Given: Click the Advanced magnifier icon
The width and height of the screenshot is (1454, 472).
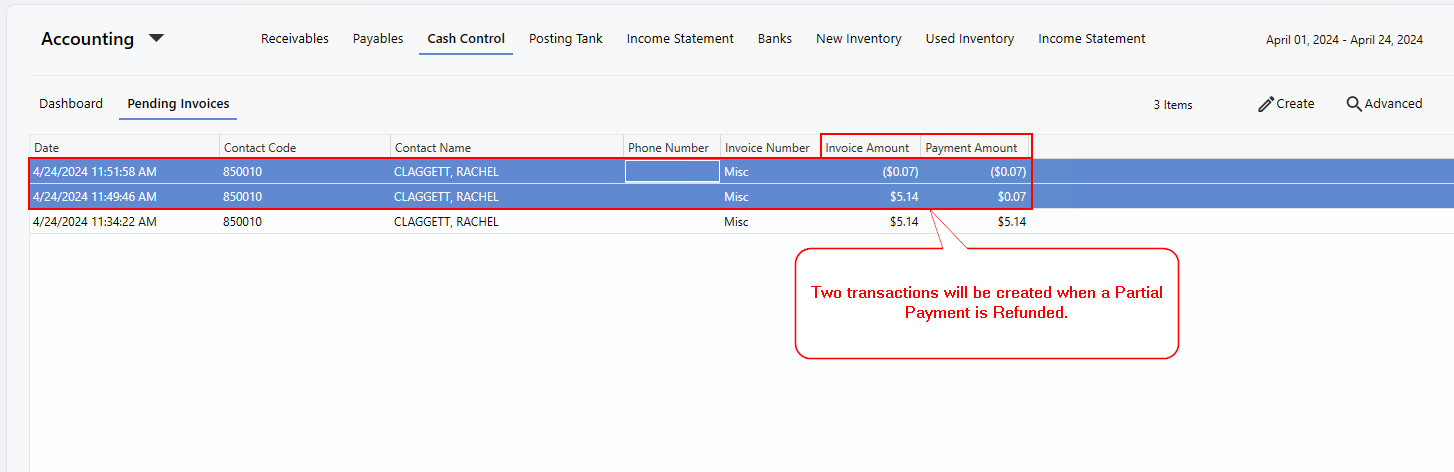Looking at the screenshot, I should click(1354, 104).
